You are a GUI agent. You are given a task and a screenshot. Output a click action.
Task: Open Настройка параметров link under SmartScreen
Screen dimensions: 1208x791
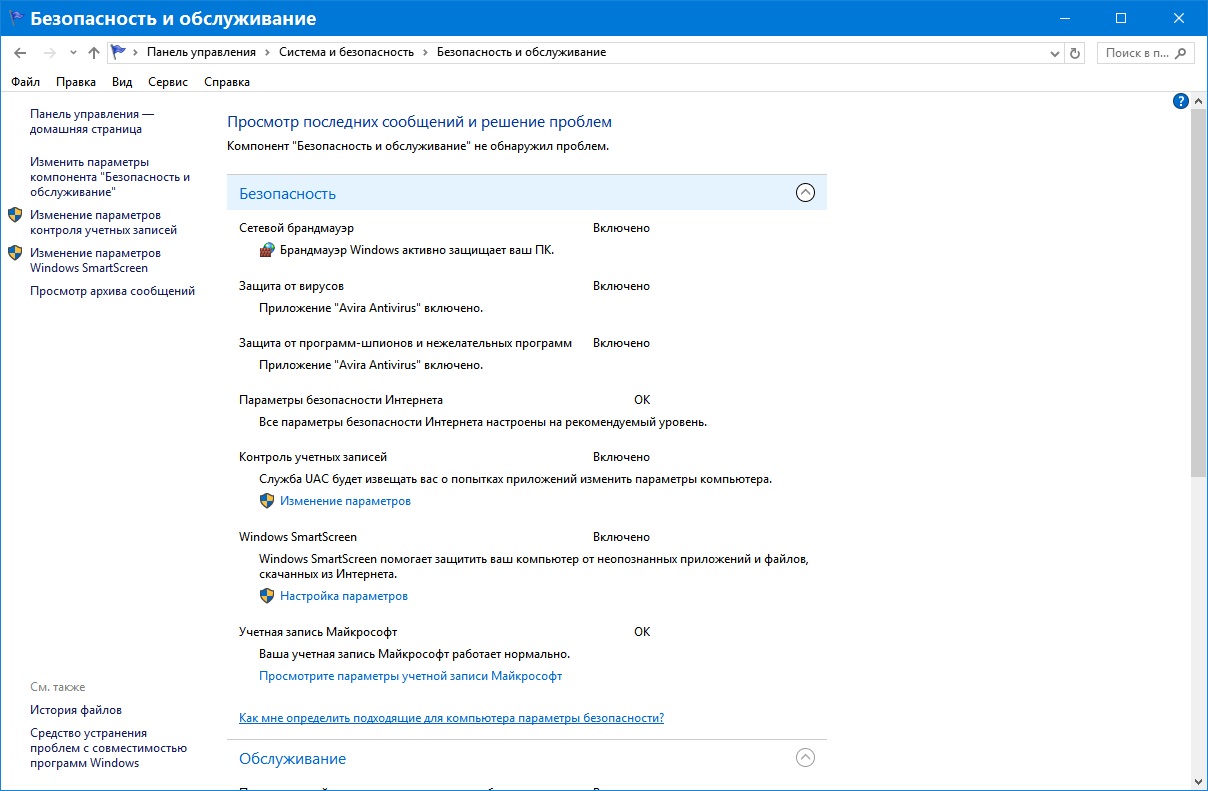[344, 596]
